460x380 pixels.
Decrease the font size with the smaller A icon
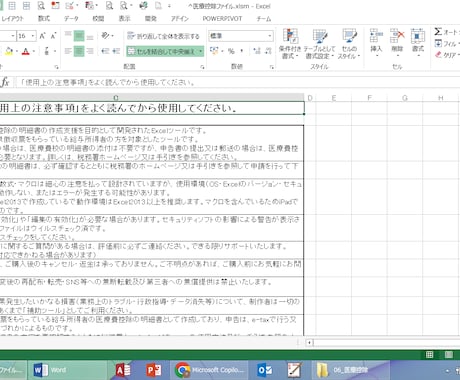pos(53,35)
